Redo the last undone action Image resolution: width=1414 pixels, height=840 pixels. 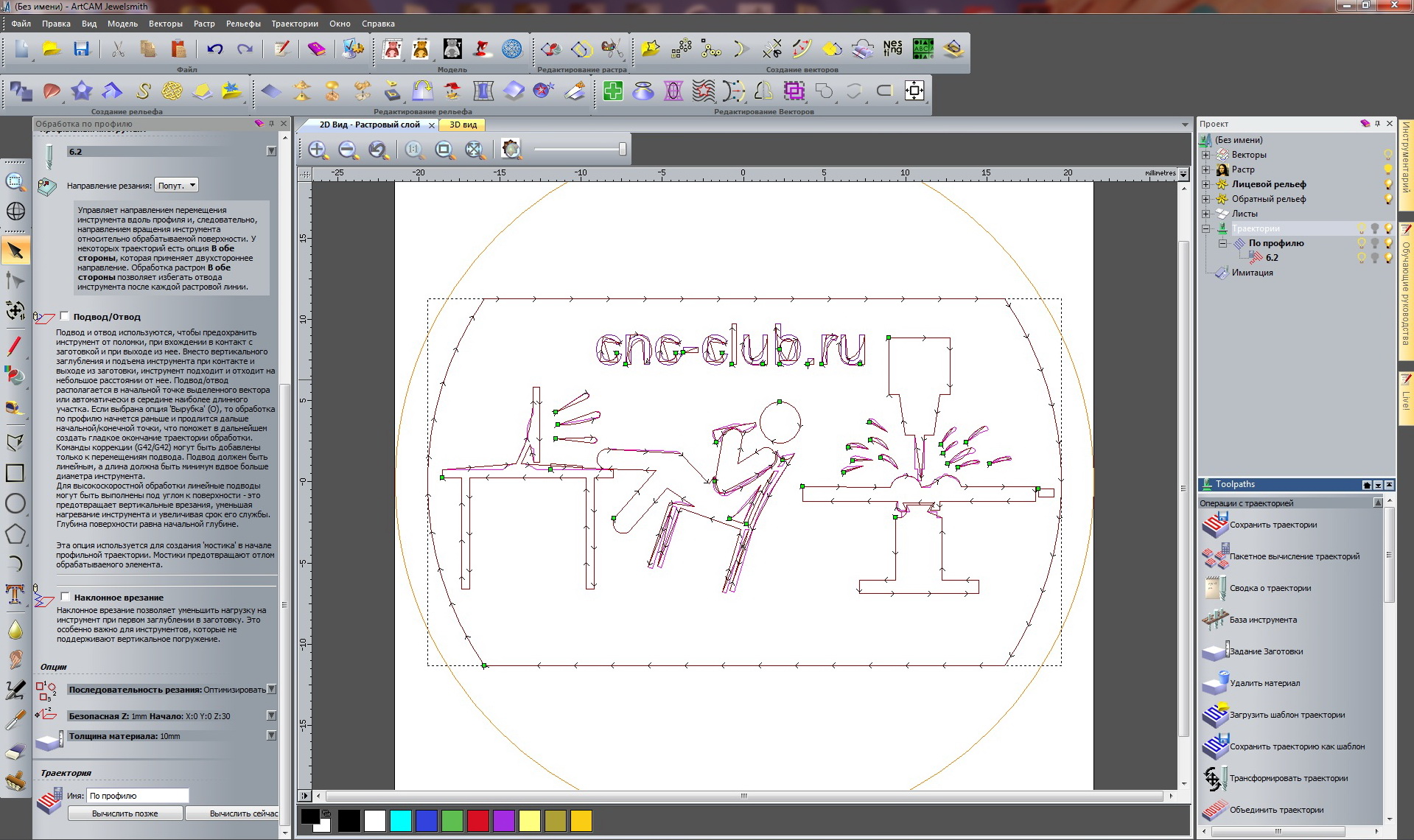point(245,49)
